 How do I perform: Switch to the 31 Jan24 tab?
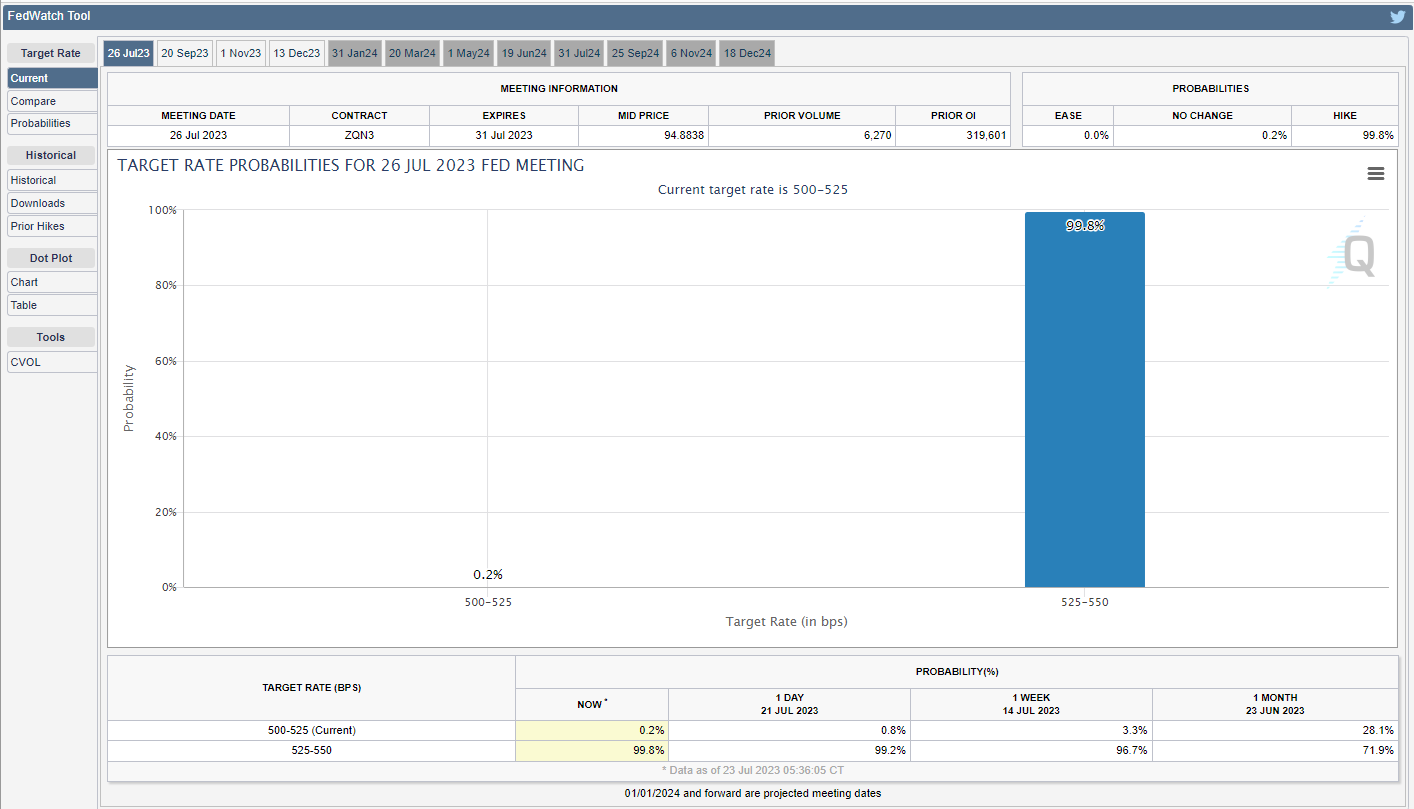click(355, 53)
